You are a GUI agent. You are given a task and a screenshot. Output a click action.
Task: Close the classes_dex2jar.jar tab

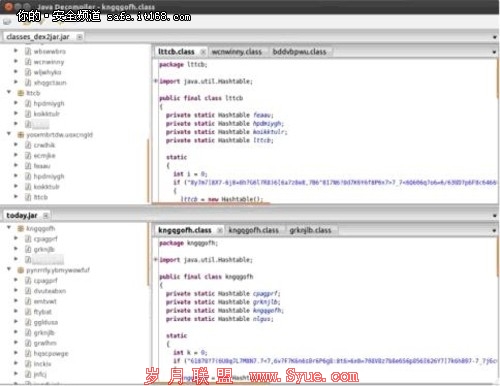(x=80, y=37)
